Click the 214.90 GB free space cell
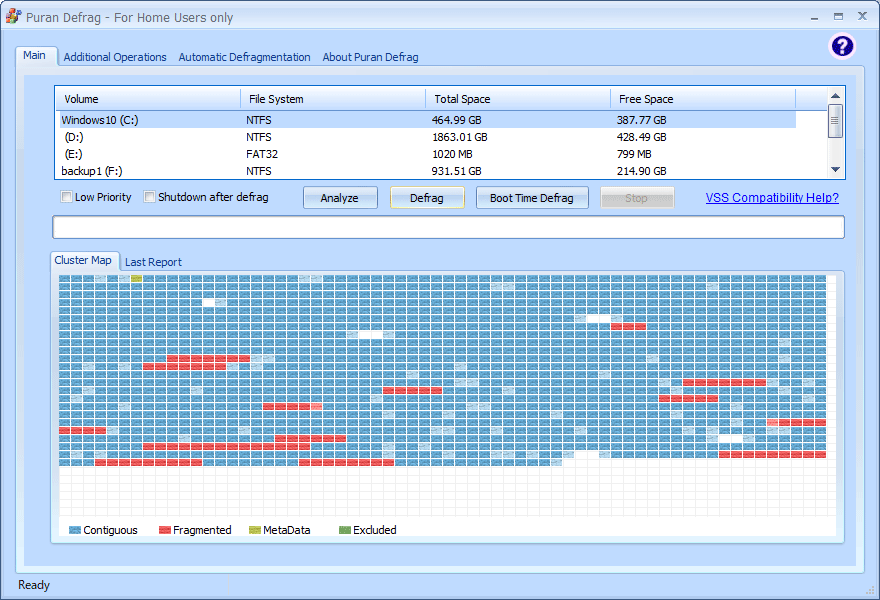Image resolution: width=880 pixels, height=600 pixels. point(641,171)
